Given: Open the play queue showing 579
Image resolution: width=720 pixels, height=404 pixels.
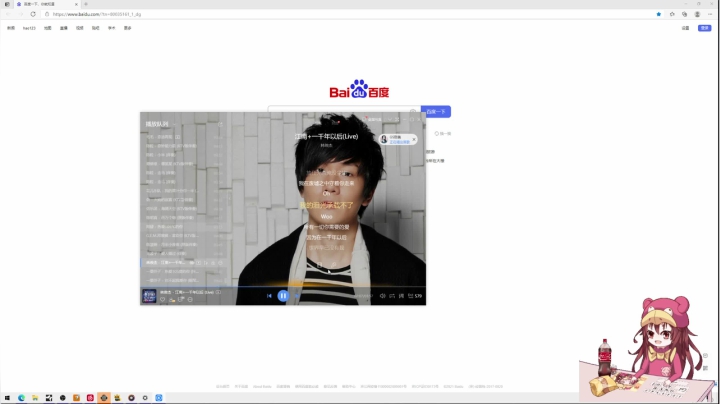Looking at the screenshot, I should click(415, 296).
